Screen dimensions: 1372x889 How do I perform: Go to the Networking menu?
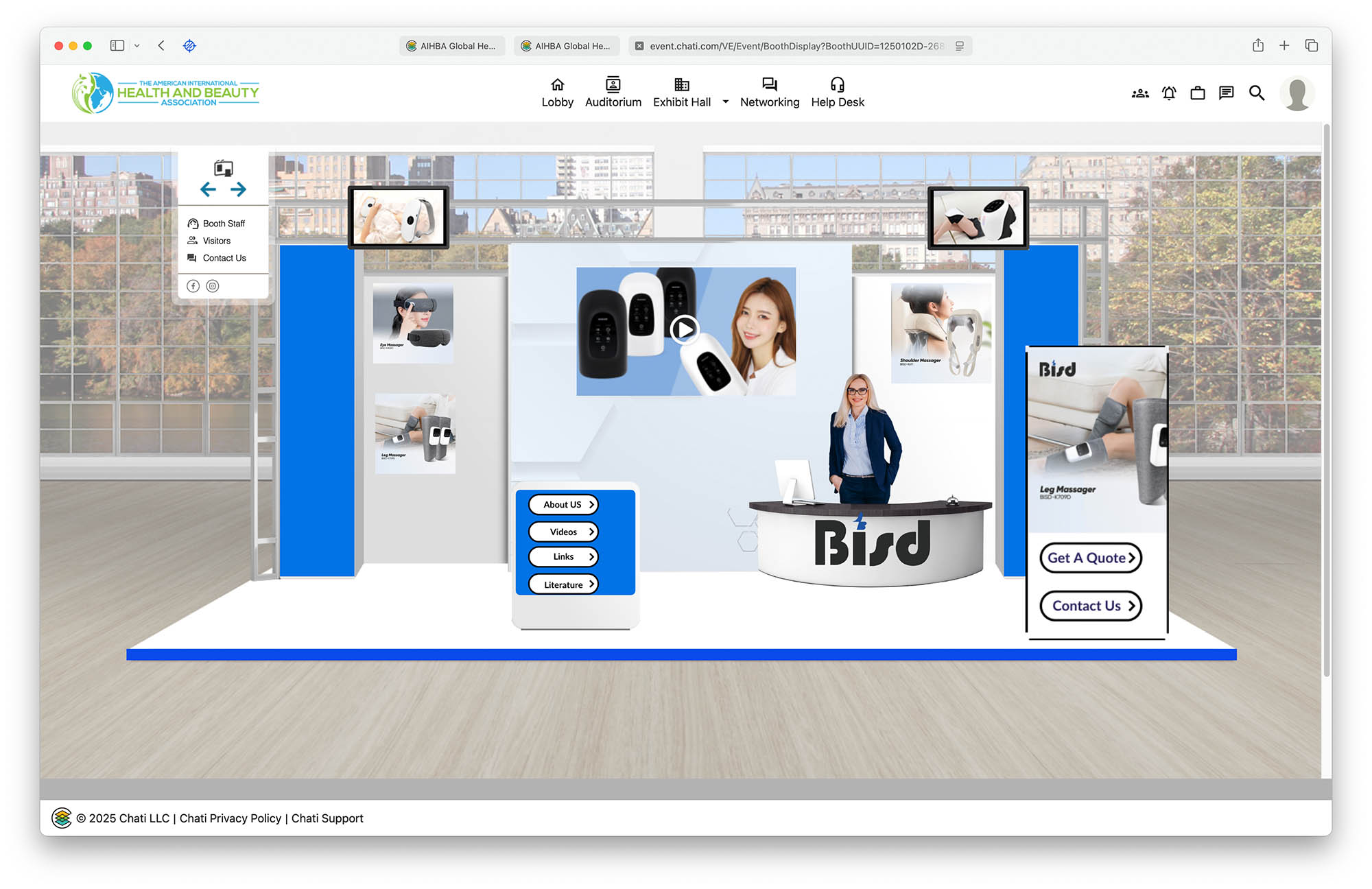(769, 93)
